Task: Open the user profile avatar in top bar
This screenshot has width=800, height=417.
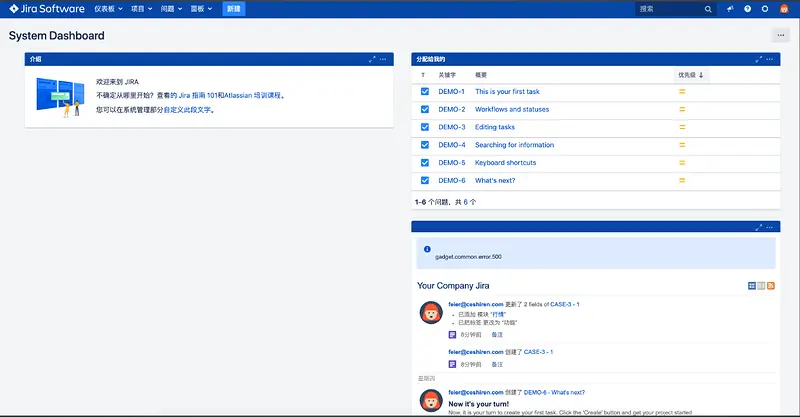Action: tap(784, 9)
